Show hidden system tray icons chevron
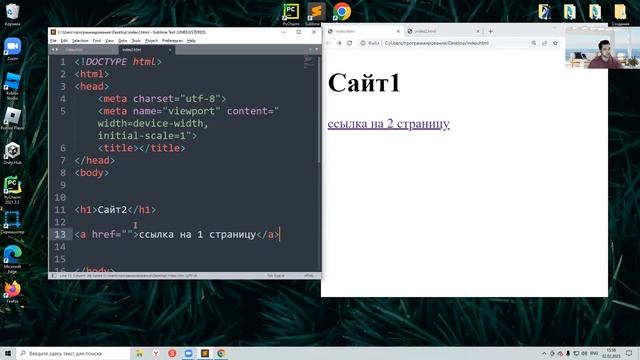Screen dimensions: 640x360 tap(544, 353)
